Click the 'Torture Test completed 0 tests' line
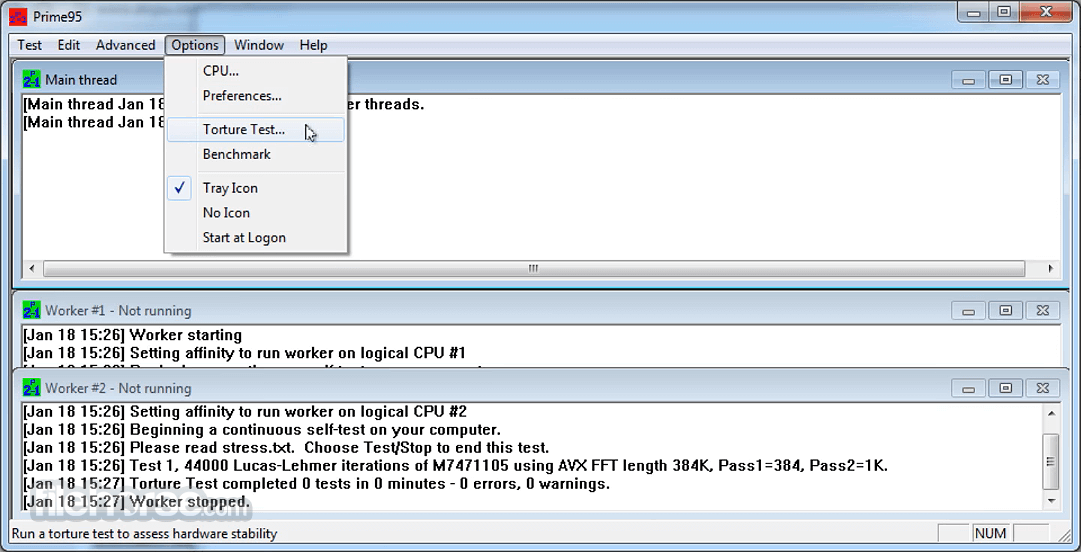This screenshot has height=552, width=1081. pyautogui.click(x=316, y=484)
